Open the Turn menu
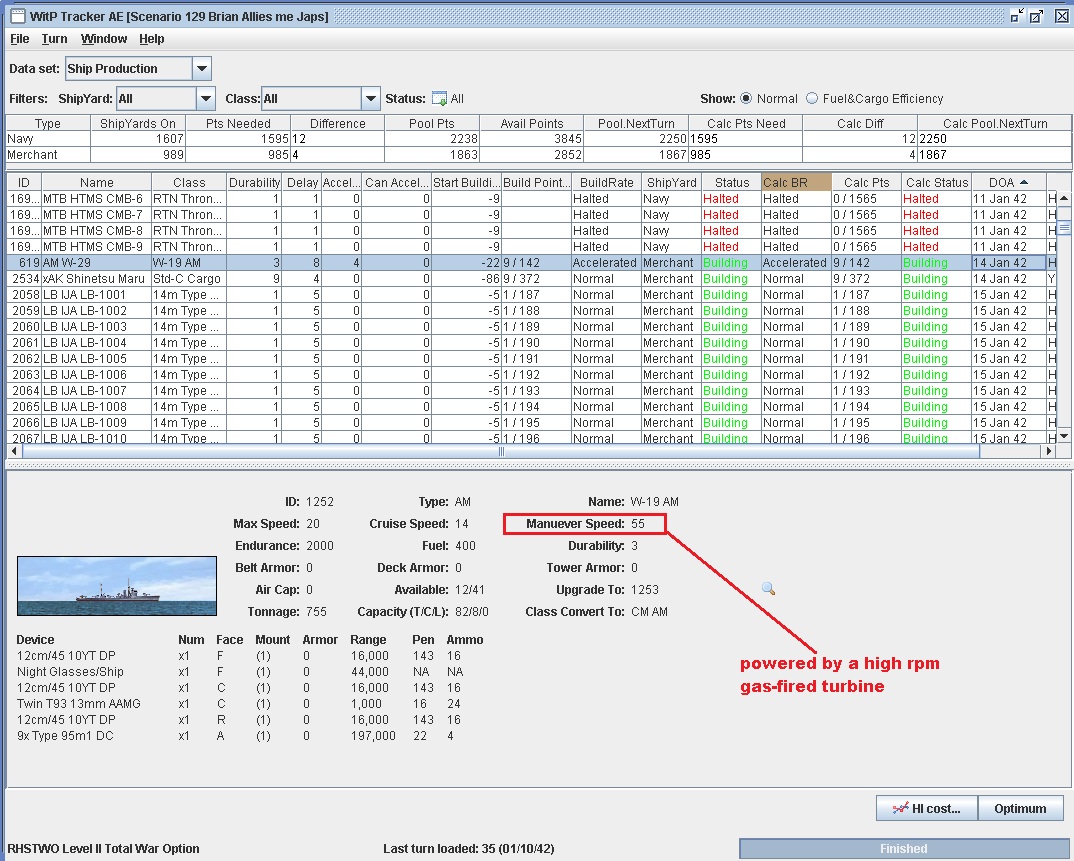This screenshot has height=861, width=1074. (54, 39)
